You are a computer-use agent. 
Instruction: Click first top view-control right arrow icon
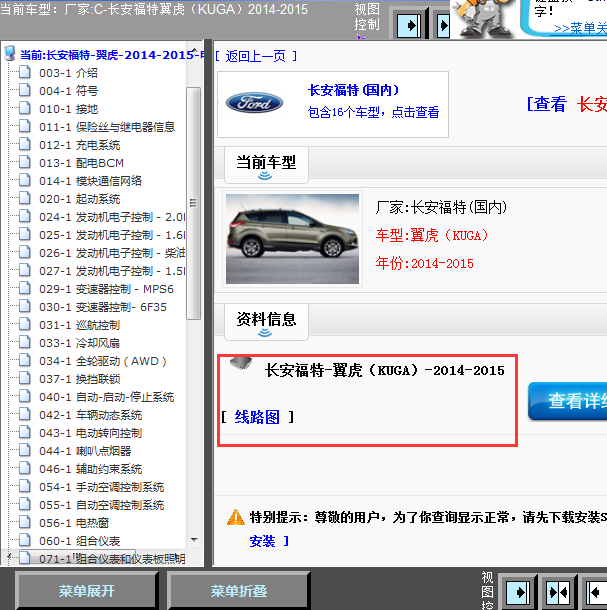409,25
